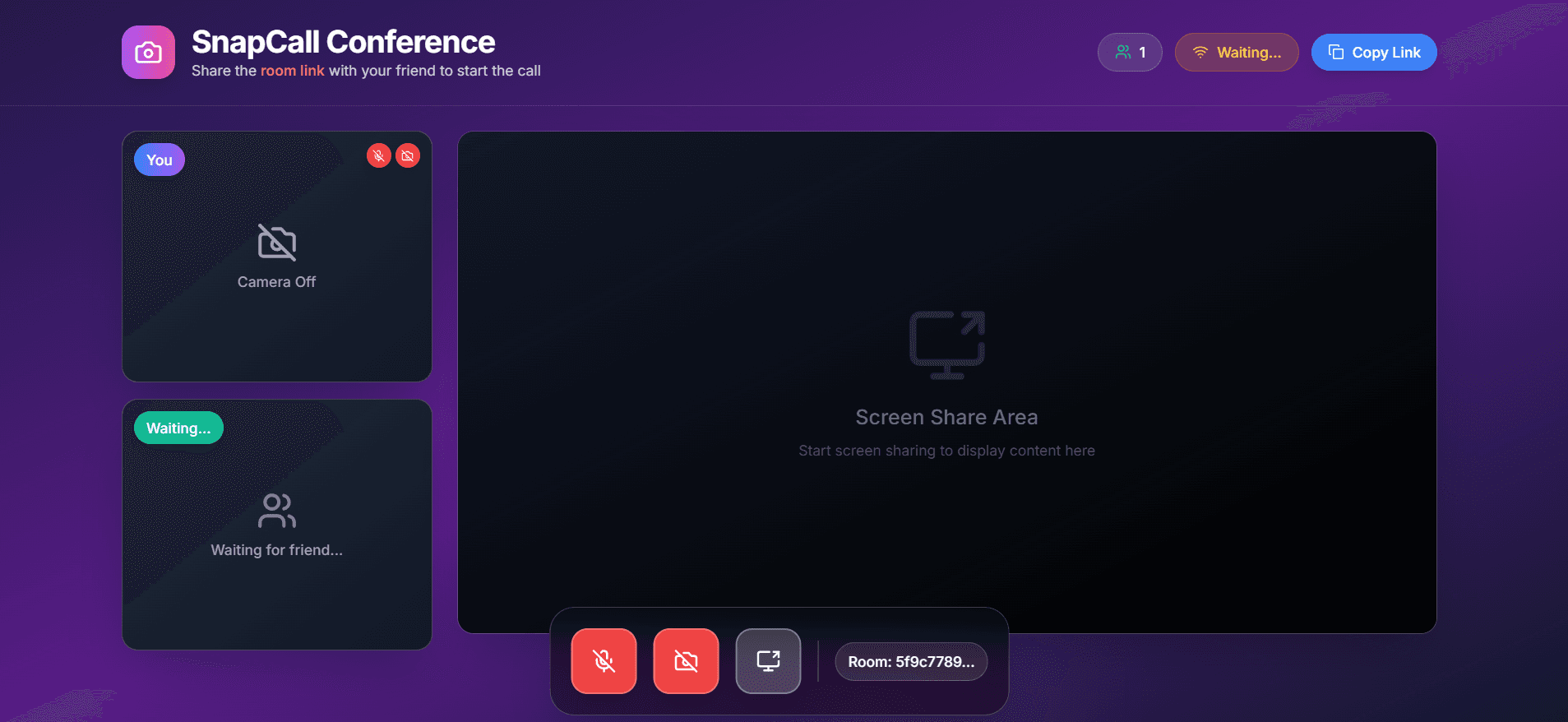Click the Camera Off icon in your tile
The width and height of the screenshot is (1568, 722).
[277, 243]
